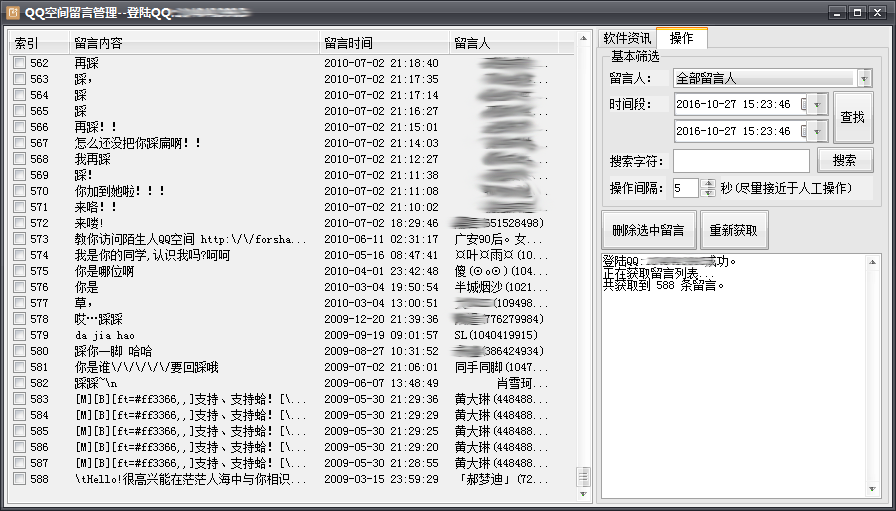This screenshot has width=896, height=511.
Task: Increase the 操作间隔 value with up arrow
Action: point(709,183)
